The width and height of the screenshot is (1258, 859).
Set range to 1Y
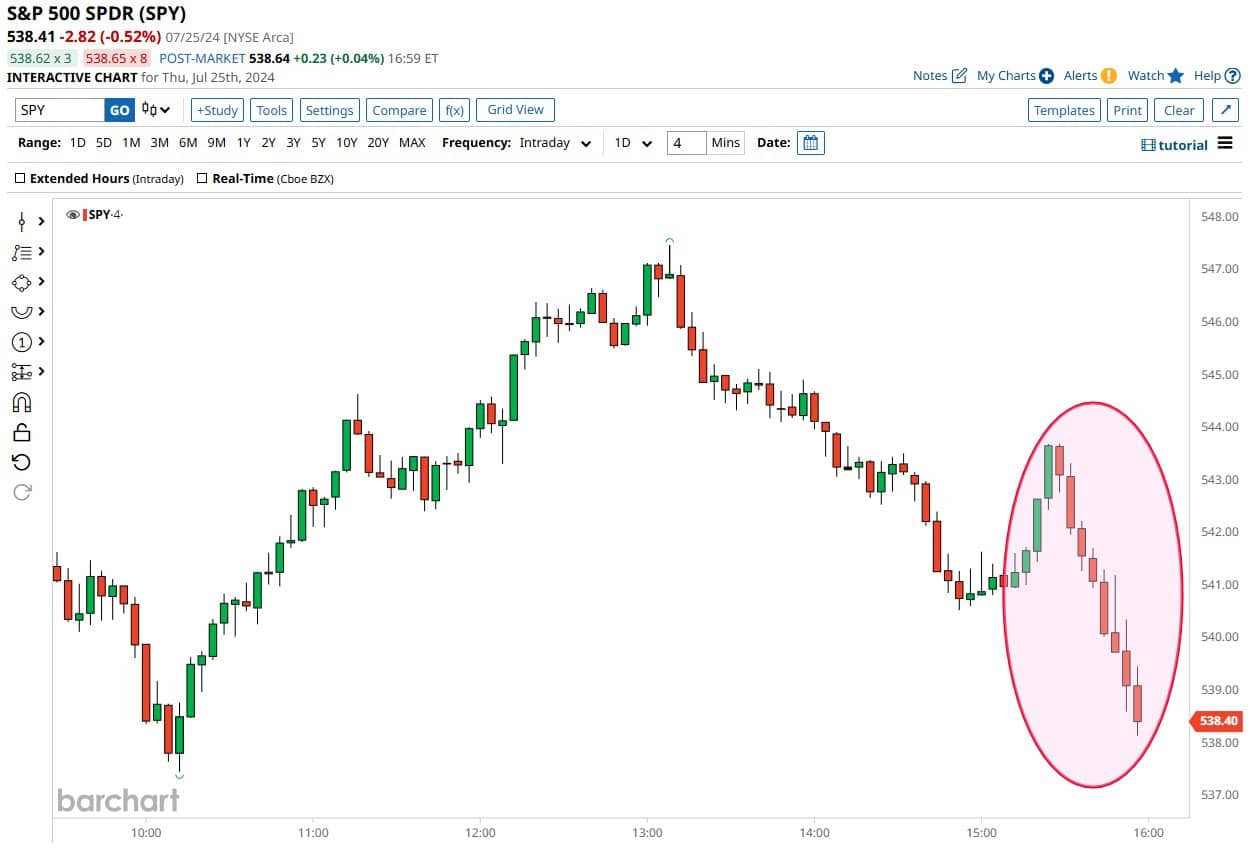tap(244, 143)
